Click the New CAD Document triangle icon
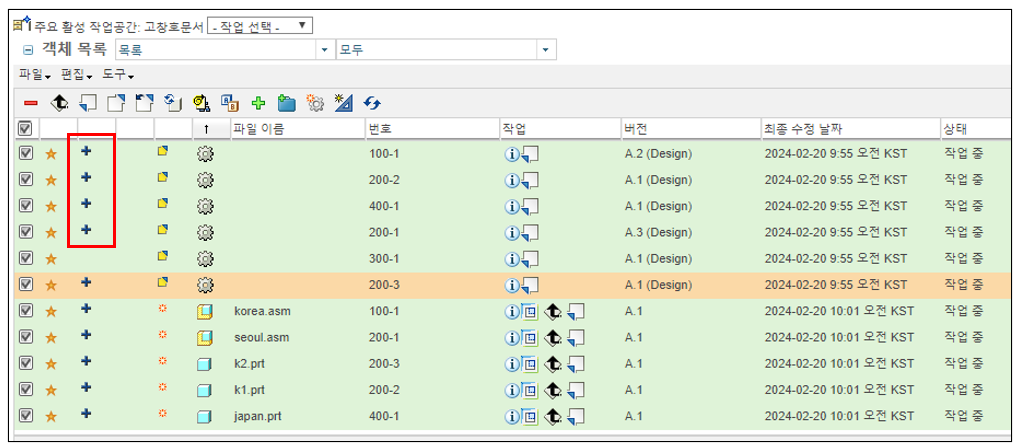This screenshot has width=1019, height=447. click(343, 103)
